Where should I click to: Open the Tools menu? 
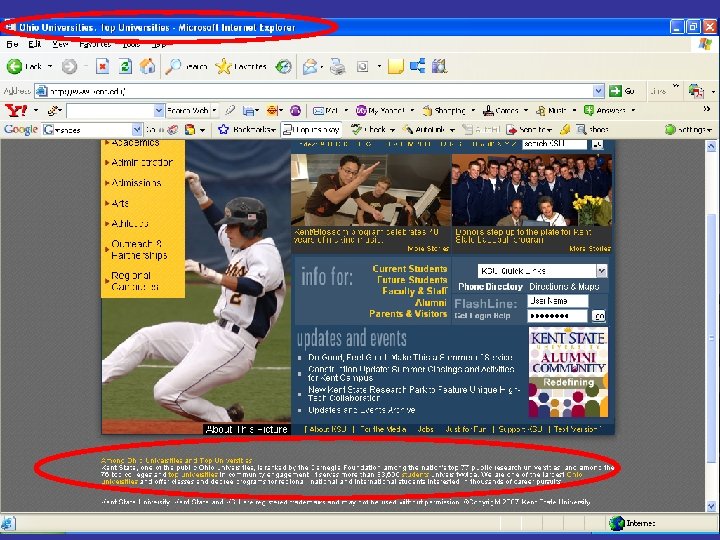[131, 44]
